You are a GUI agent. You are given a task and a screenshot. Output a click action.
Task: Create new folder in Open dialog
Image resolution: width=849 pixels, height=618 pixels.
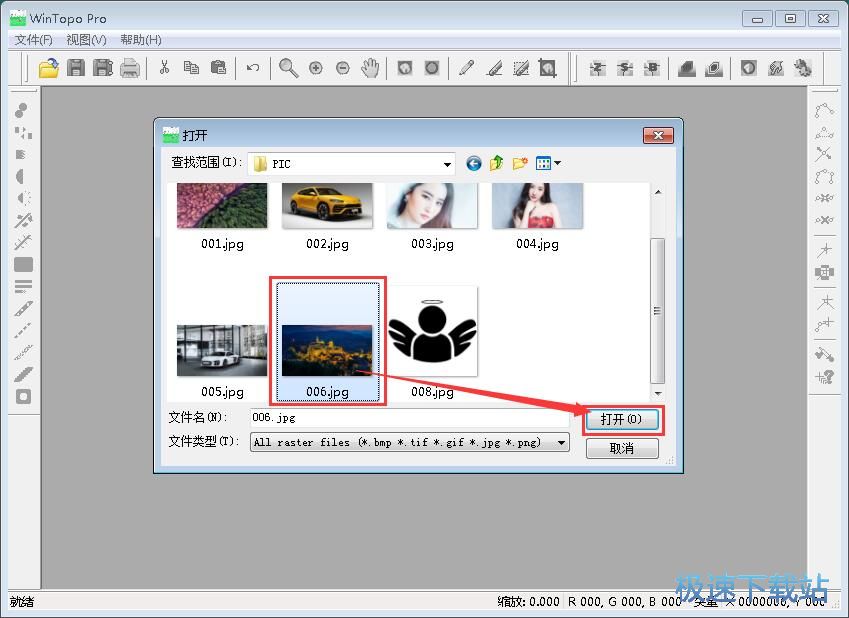(520, 163)
